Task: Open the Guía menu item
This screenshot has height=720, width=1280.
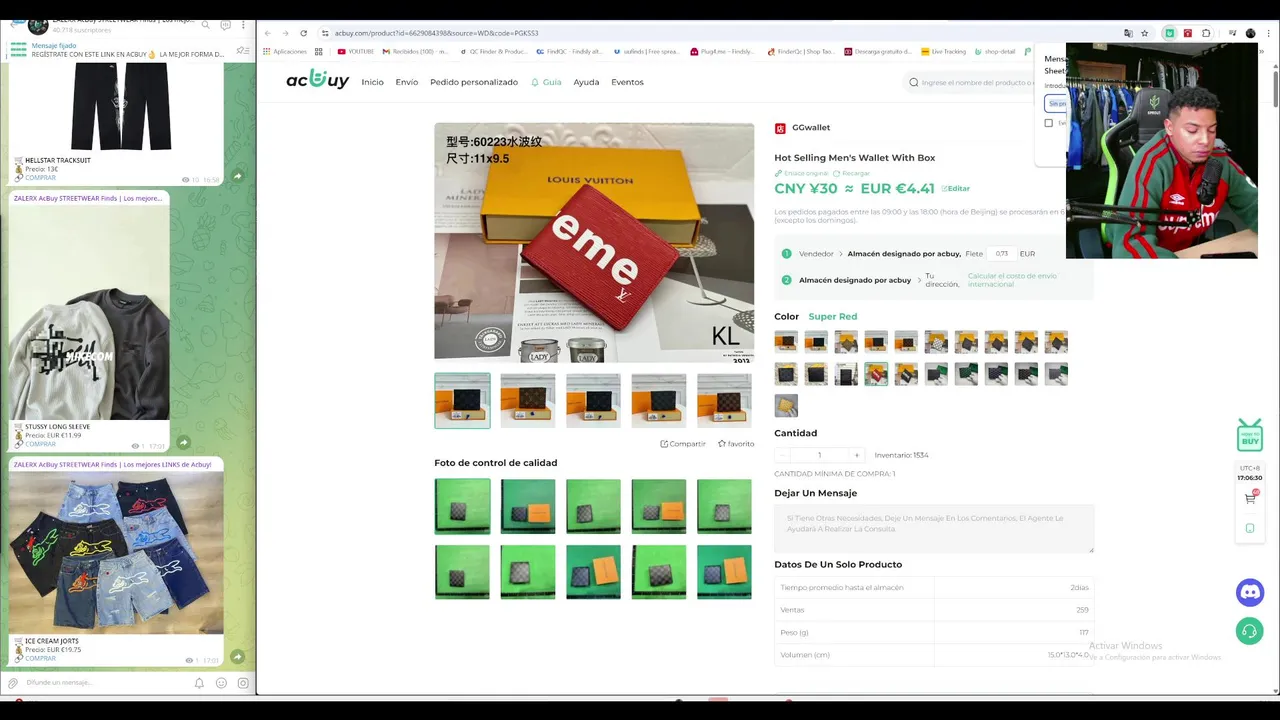Action: [x=546, y=82]
